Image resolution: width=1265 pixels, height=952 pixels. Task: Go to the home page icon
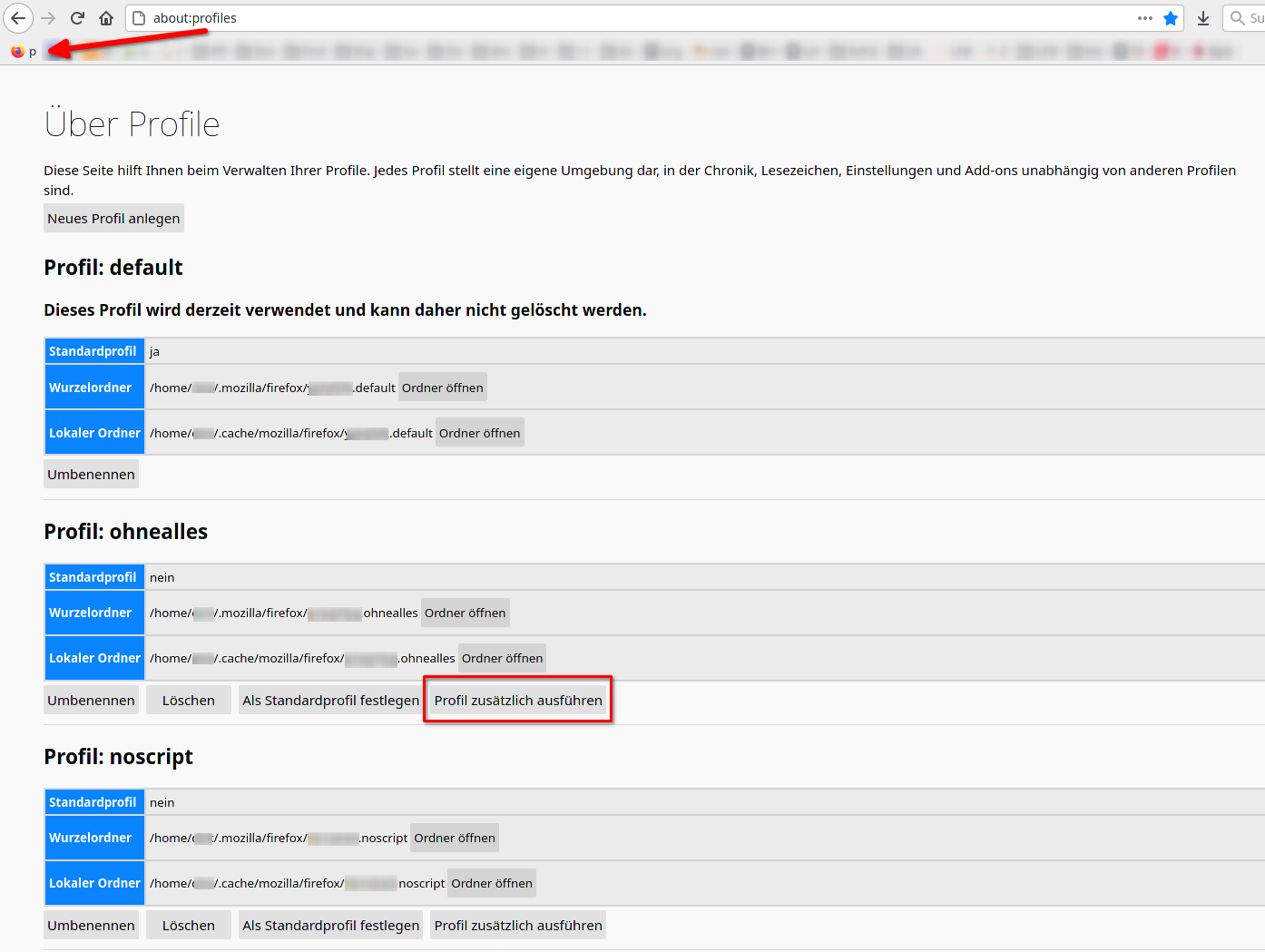tap(106, 18)
